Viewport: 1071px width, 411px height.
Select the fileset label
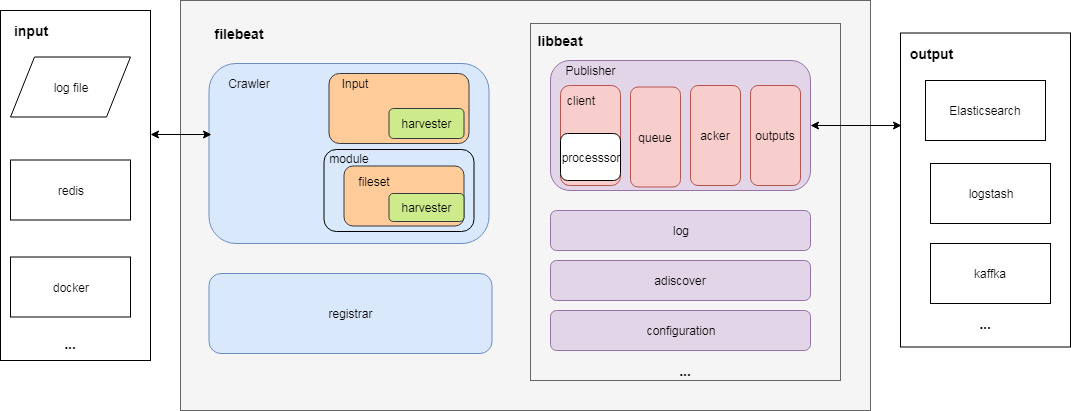tap(374, 182)
